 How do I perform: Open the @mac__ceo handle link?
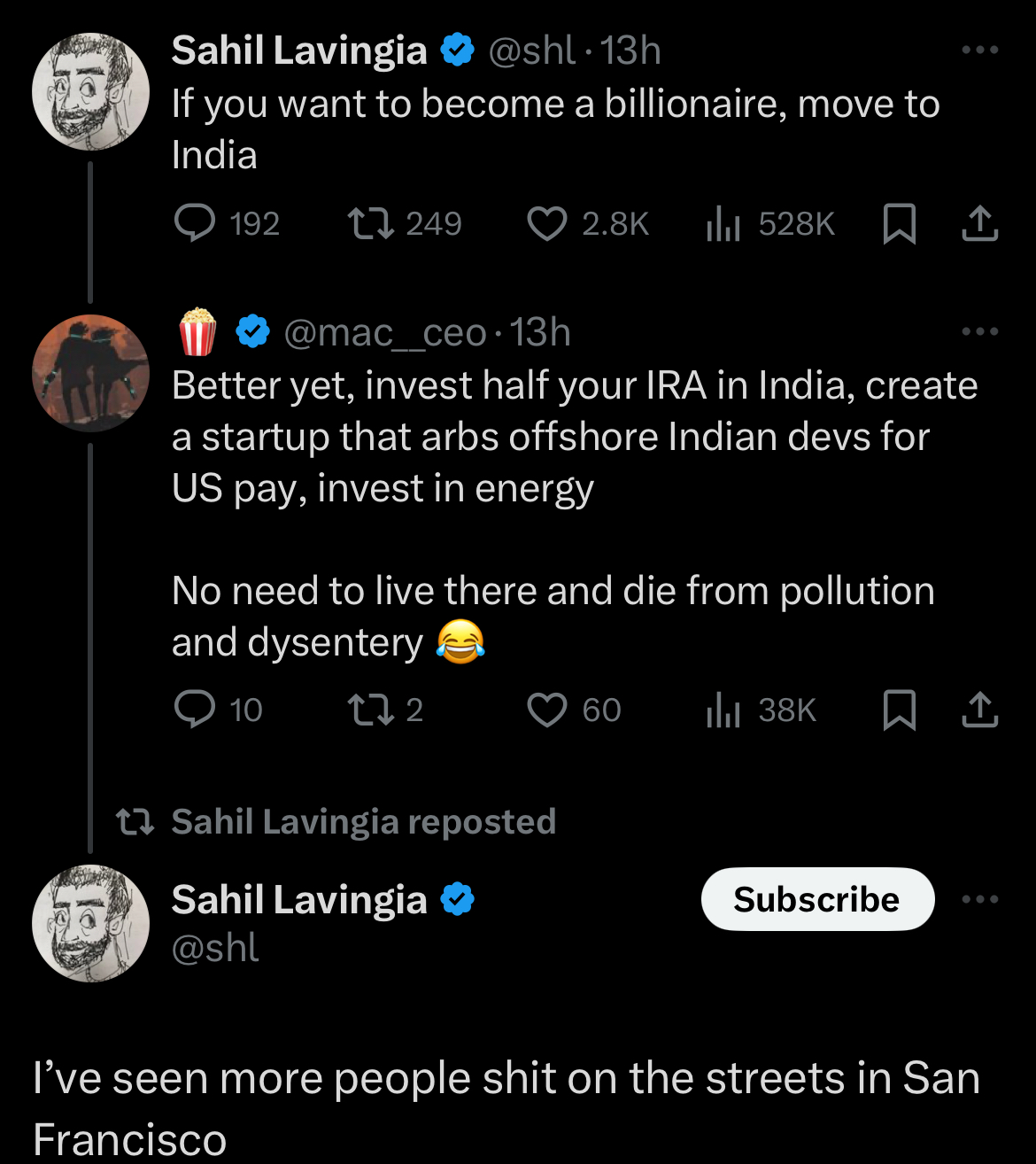tap(384, 333)
